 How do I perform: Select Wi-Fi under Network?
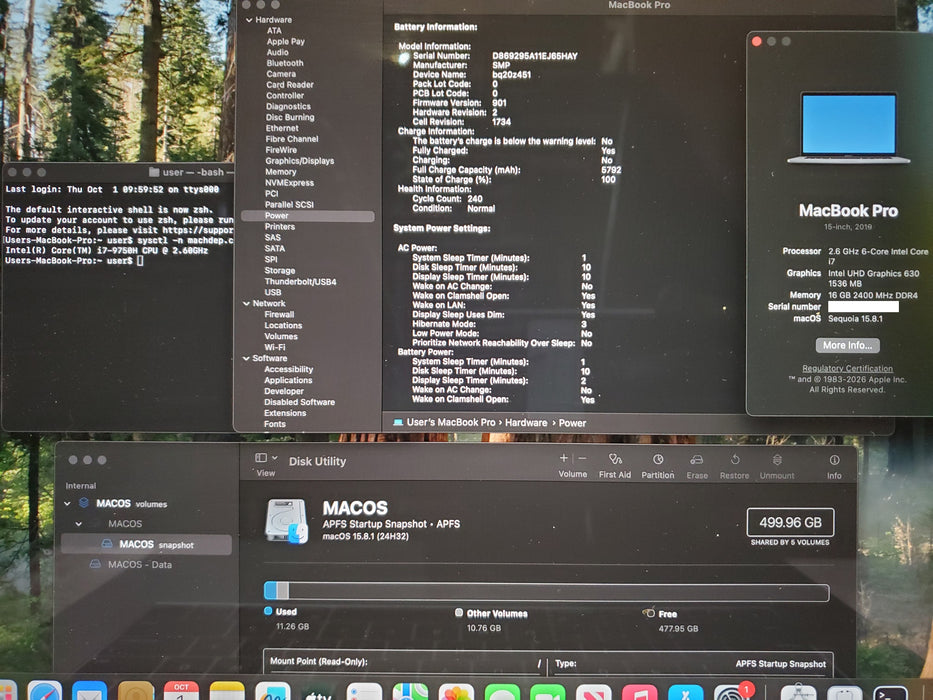(274, 347)
